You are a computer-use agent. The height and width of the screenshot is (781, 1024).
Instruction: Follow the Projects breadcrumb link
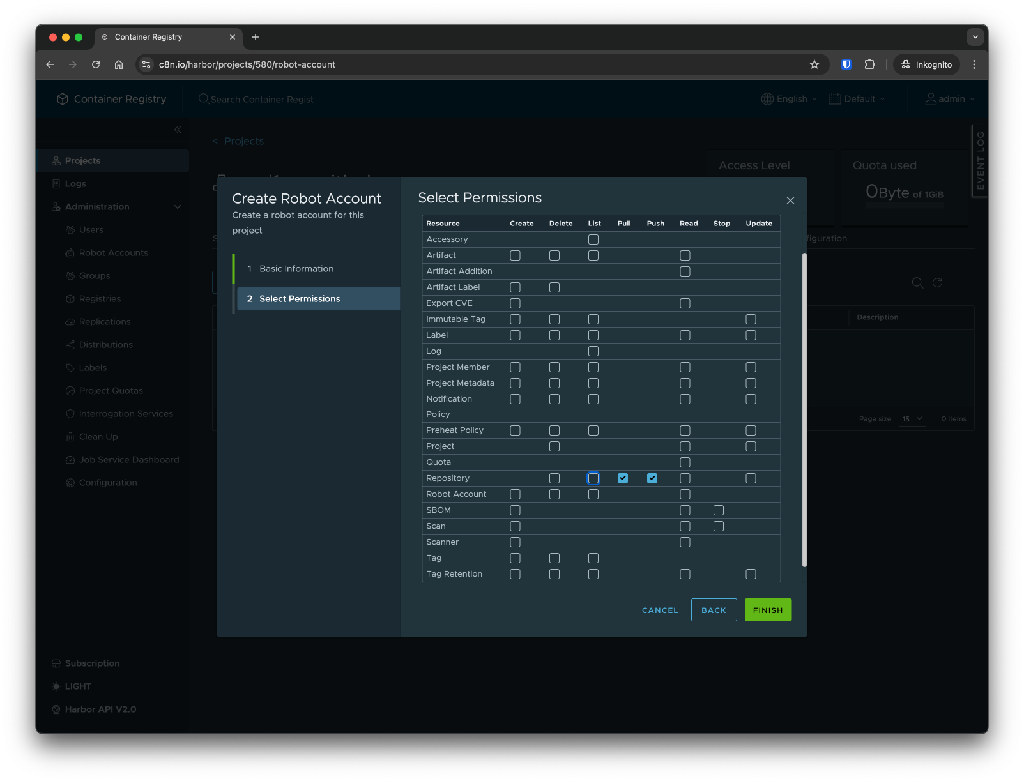click(244, 141)
